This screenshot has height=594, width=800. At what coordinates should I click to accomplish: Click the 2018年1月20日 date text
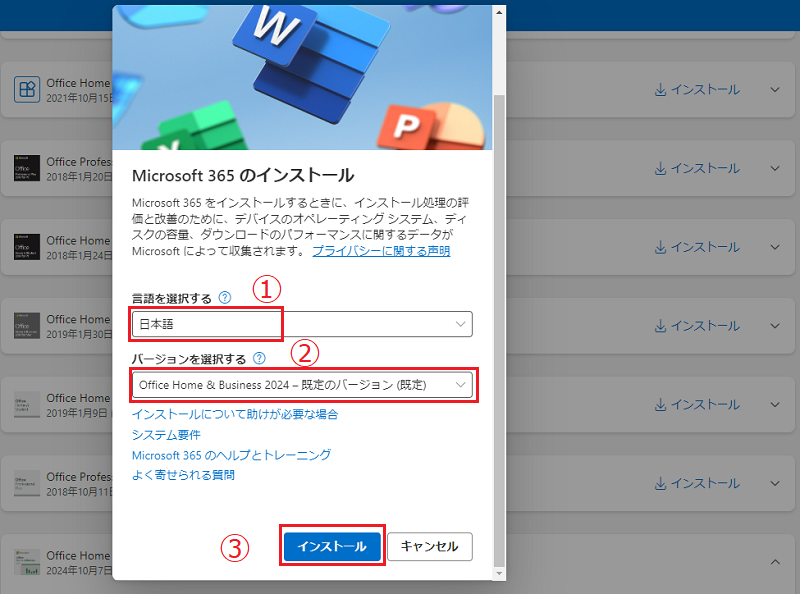click(x=80, y=177)
